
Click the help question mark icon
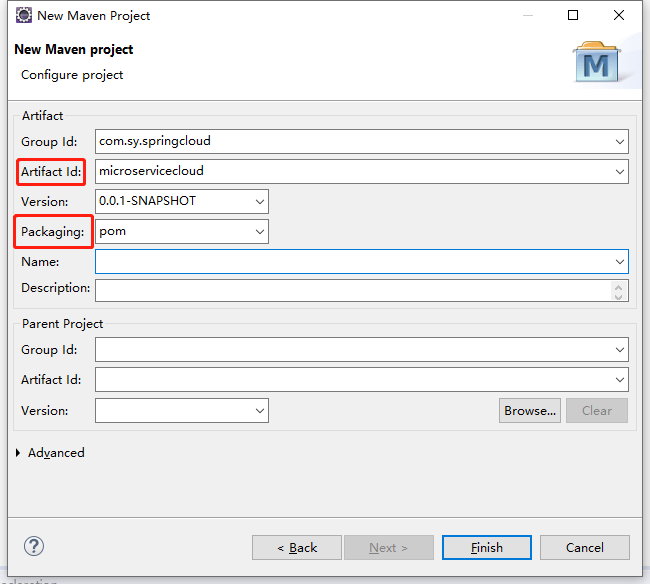pos(34,546)
